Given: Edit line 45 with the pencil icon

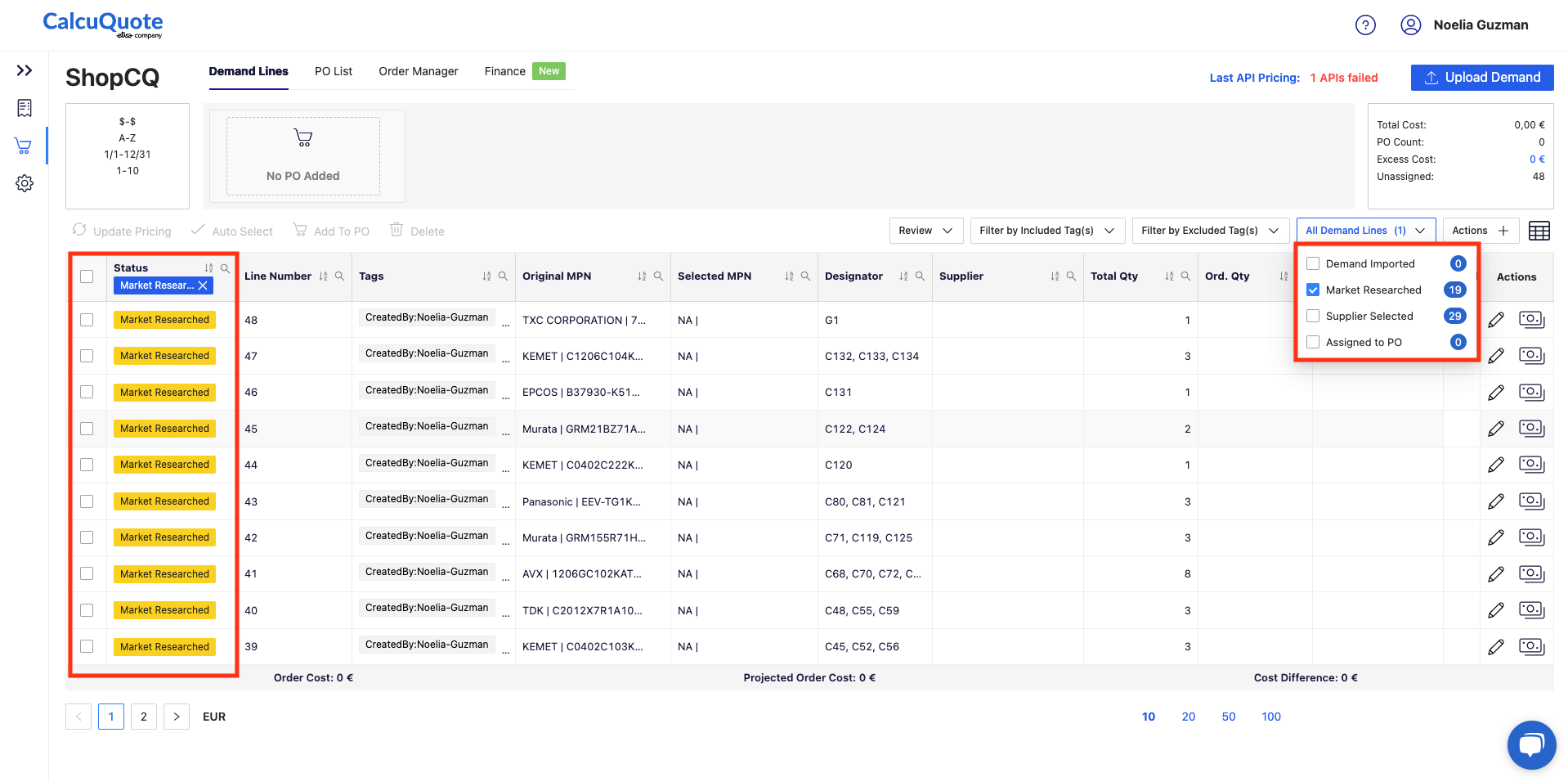Looking at the screenshot, I should (1496, 429).
